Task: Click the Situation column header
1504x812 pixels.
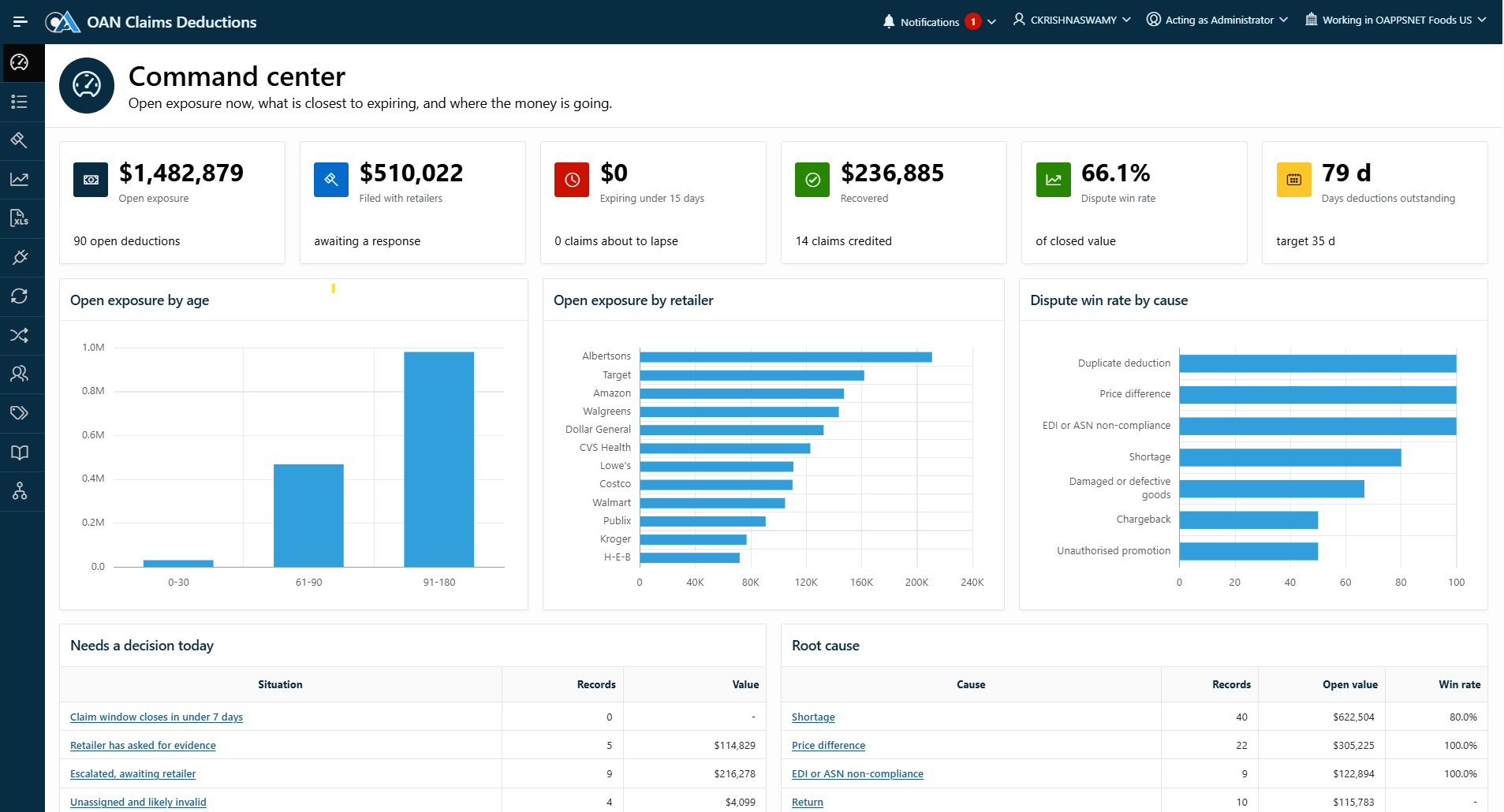Action: point(280,684)
